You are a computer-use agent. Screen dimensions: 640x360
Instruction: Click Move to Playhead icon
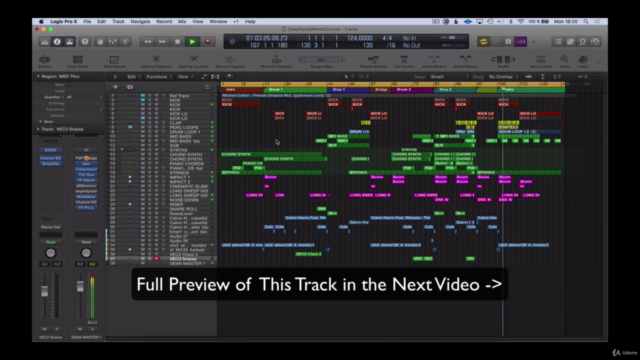276,61
